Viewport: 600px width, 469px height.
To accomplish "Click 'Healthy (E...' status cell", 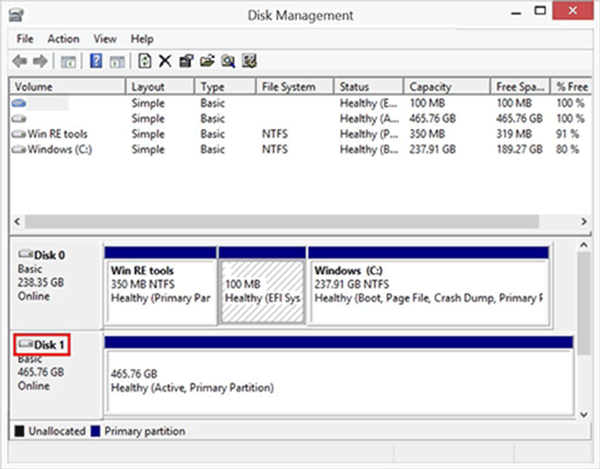I will coord(369,103).
